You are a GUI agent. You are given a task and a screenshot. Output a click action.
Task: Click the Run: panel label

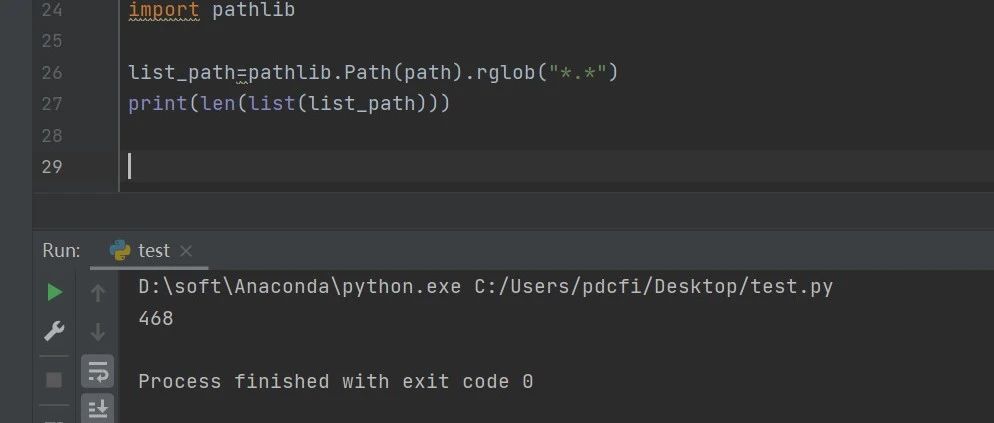click(61, 251)
